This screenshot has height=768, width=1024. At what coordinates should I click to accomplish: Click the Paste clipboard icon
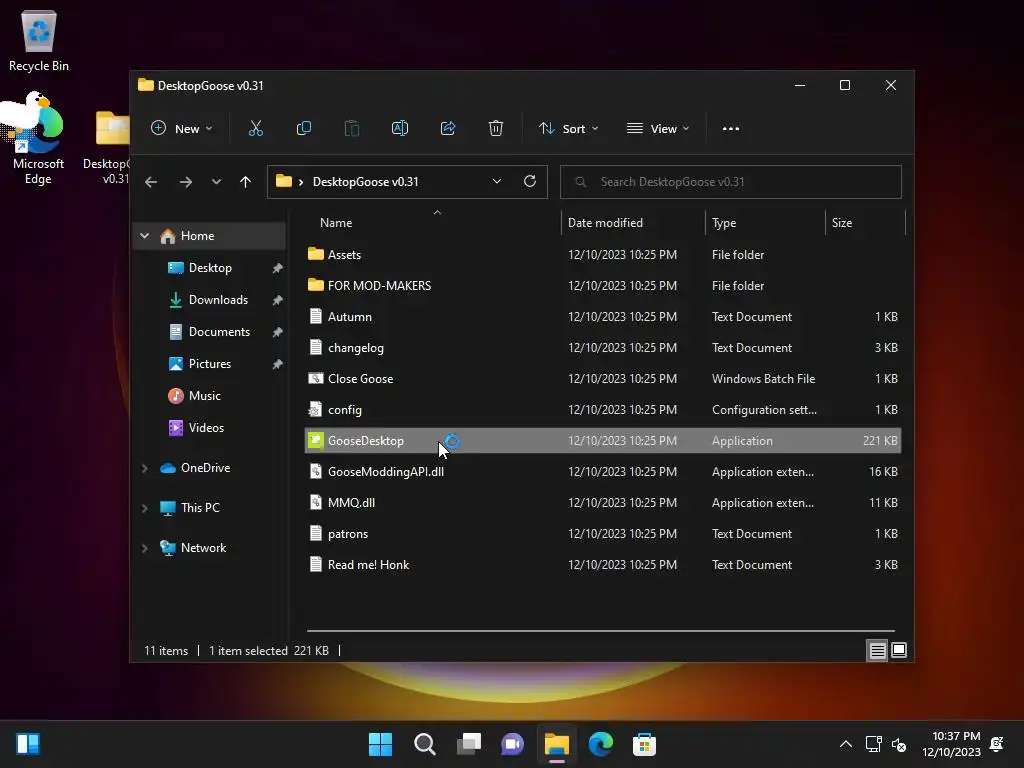(351, 129)
